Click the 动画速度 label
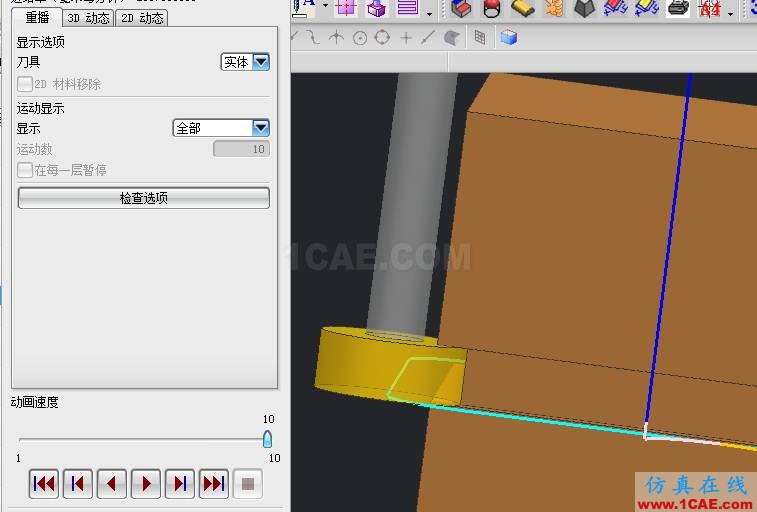Screen dimensions: 757x512 click(x=35, y=401)
